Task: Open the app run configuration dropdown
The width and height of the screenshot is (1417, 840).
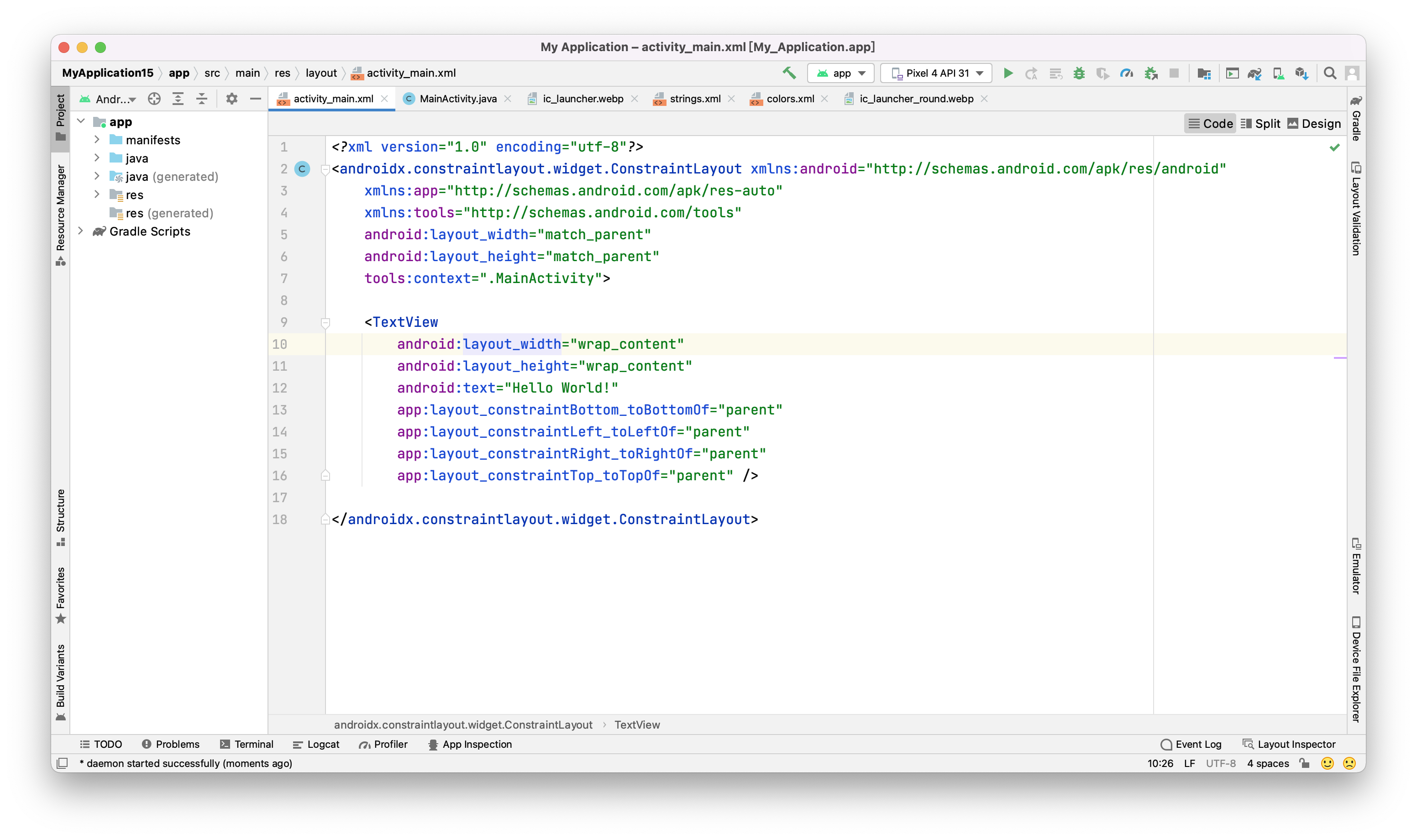Action: (x=840, y=73)
